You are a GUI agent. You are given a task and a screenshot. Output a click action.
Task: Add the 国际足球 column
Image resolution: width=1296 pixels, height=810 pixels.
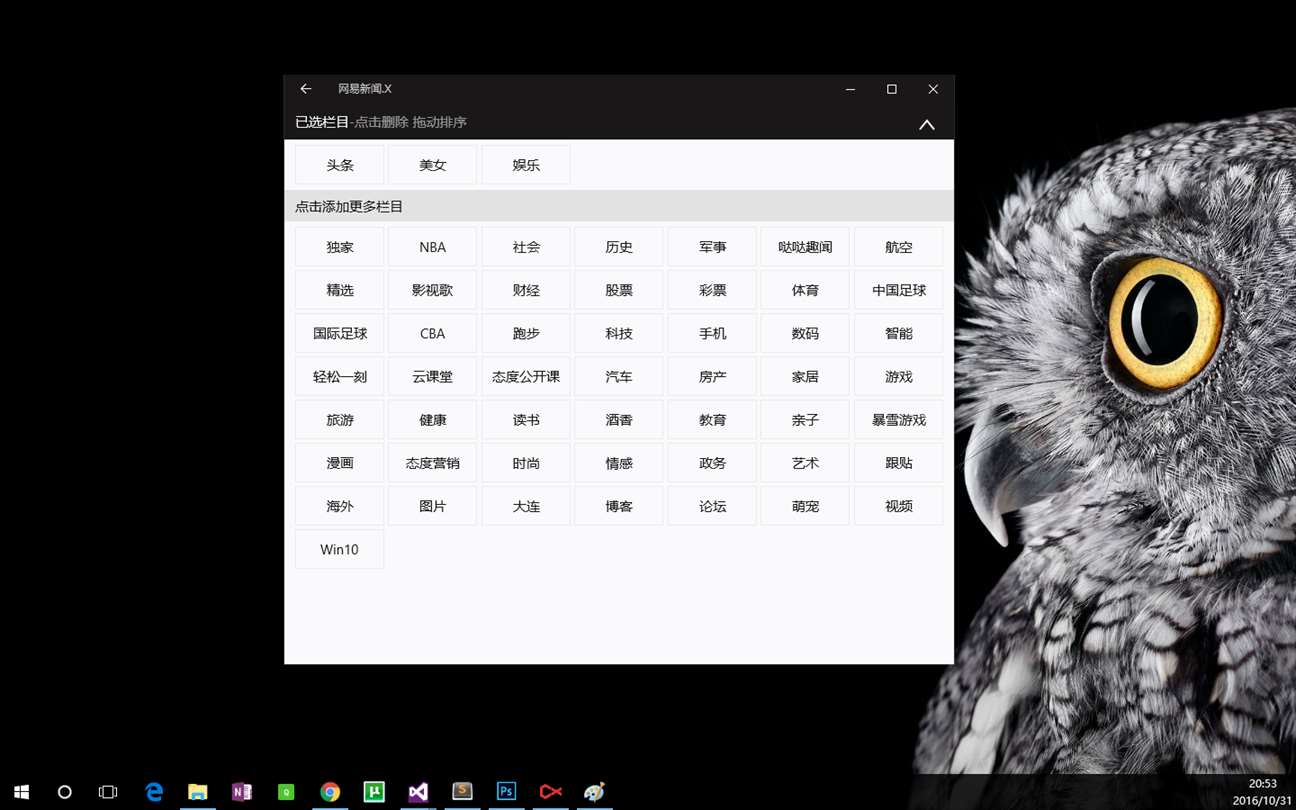point(340,333)
